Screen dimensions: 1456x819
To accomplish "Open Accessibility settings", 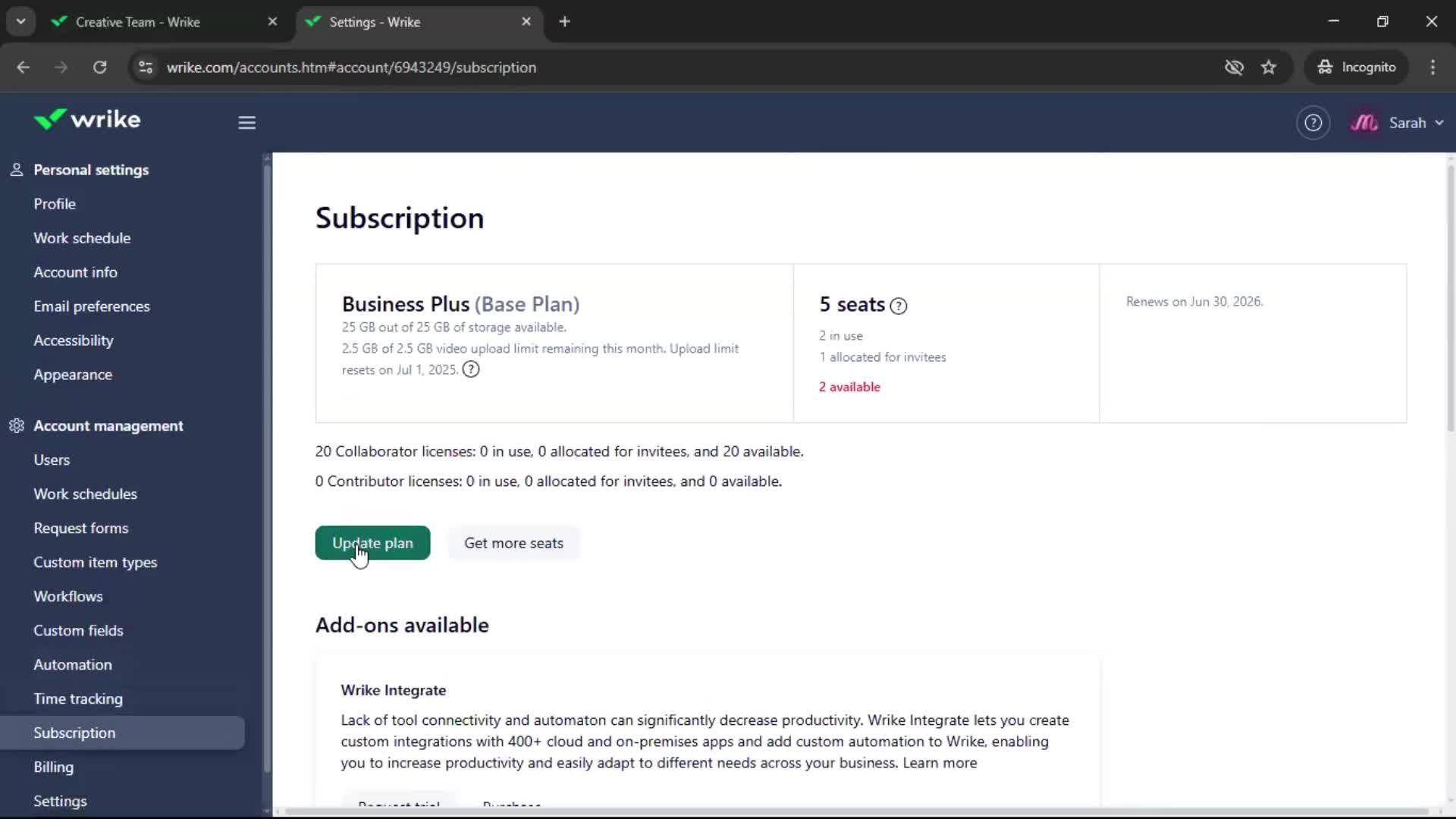I will 74,340.
